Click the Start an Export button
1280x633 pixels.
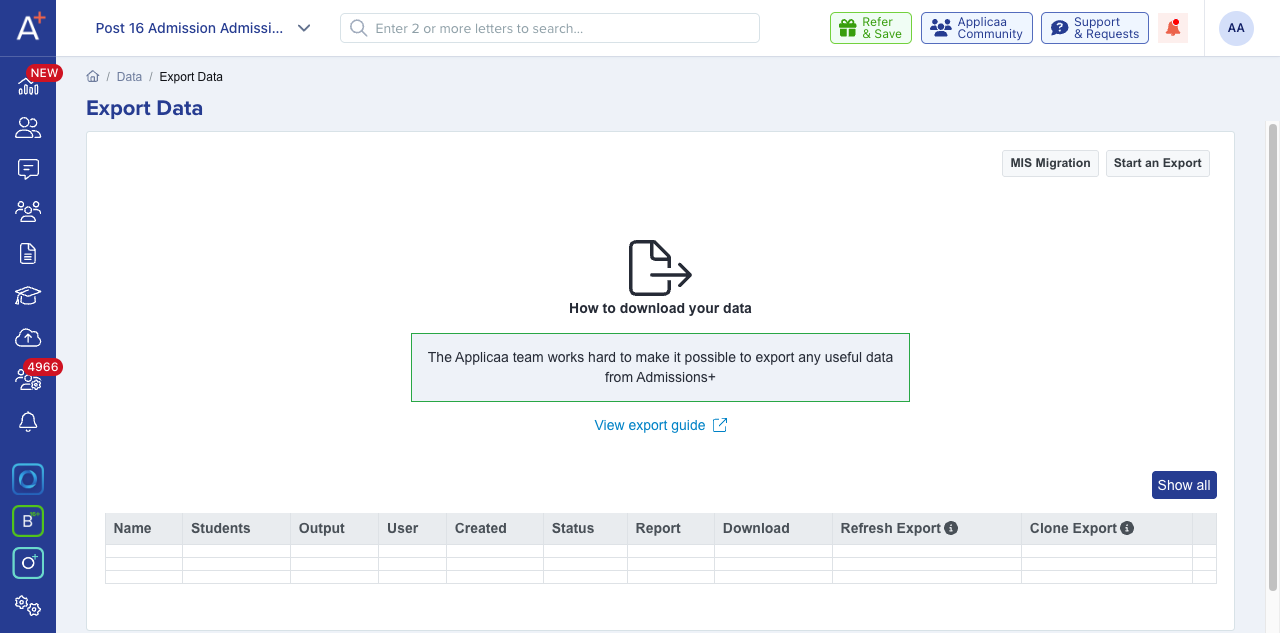tap(1158, 163)
